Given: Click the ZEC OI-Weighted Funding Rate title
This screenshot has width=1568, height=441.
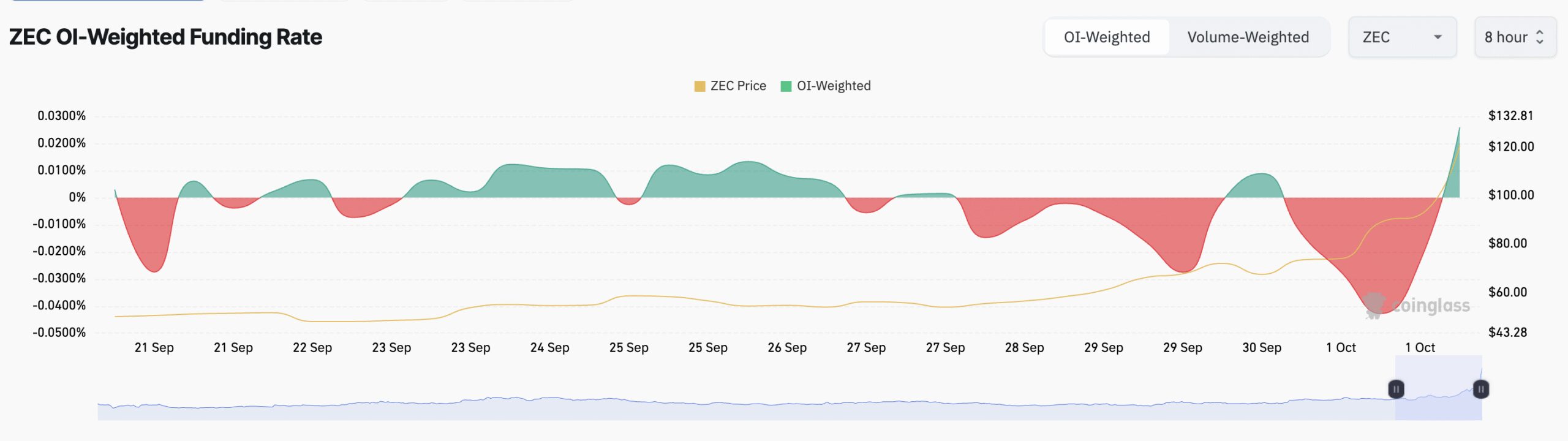Looking at the screenshot, I should click(165, 37).
